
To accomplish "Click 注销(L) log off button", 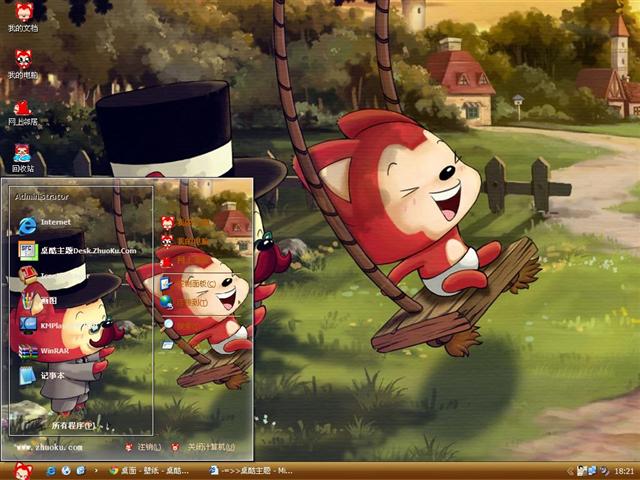I will coord(144,447).
